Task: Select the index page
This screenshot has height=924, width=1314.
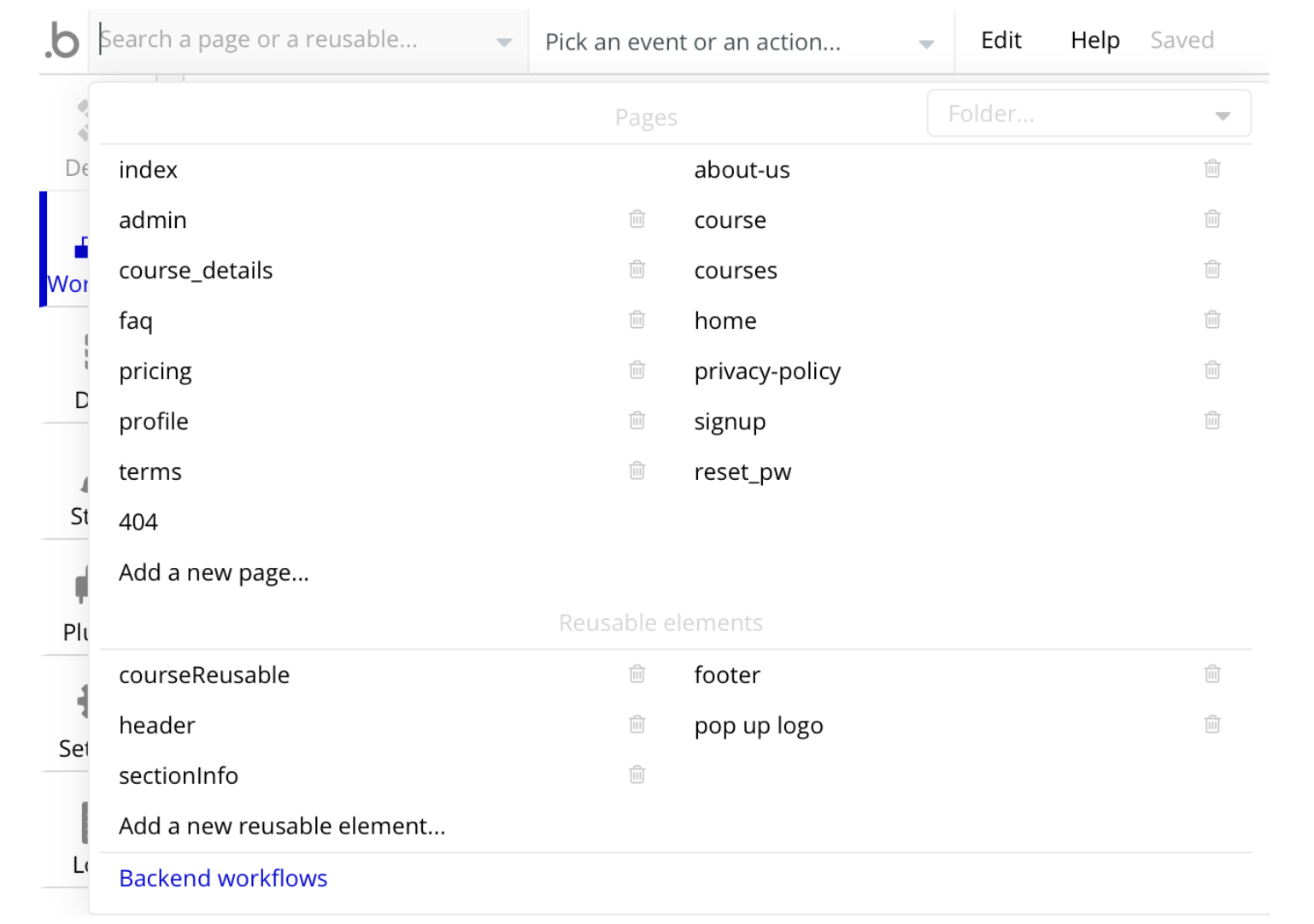Action: 148,169
